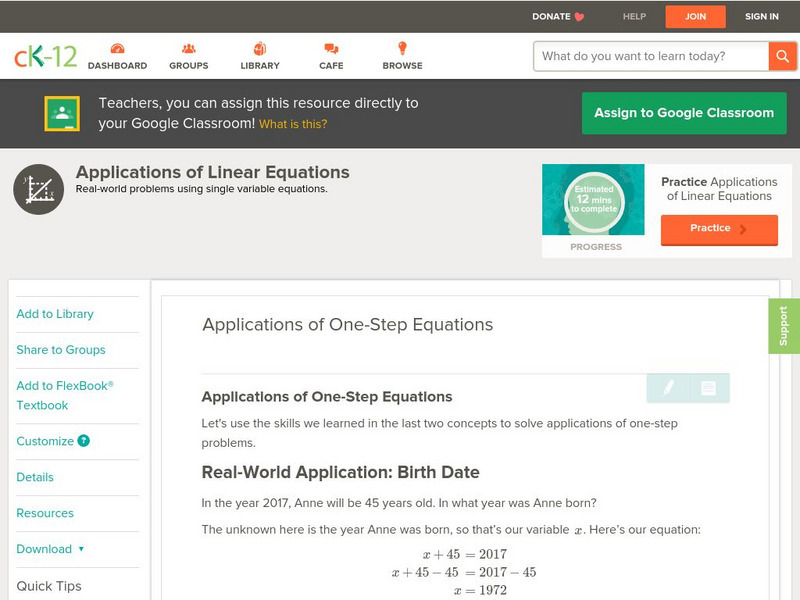This screenshot has height=600, width=800.
Task: Open the Customize help question mark
Action: [x=84, y=441]
